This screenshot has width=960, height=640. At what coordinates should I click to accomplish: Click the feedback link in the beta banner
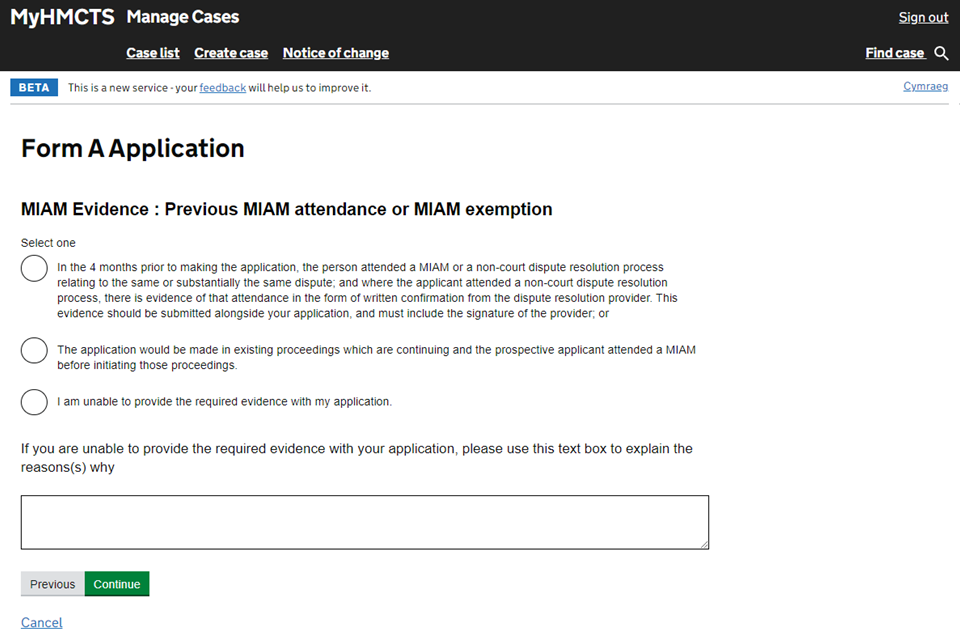222,88
